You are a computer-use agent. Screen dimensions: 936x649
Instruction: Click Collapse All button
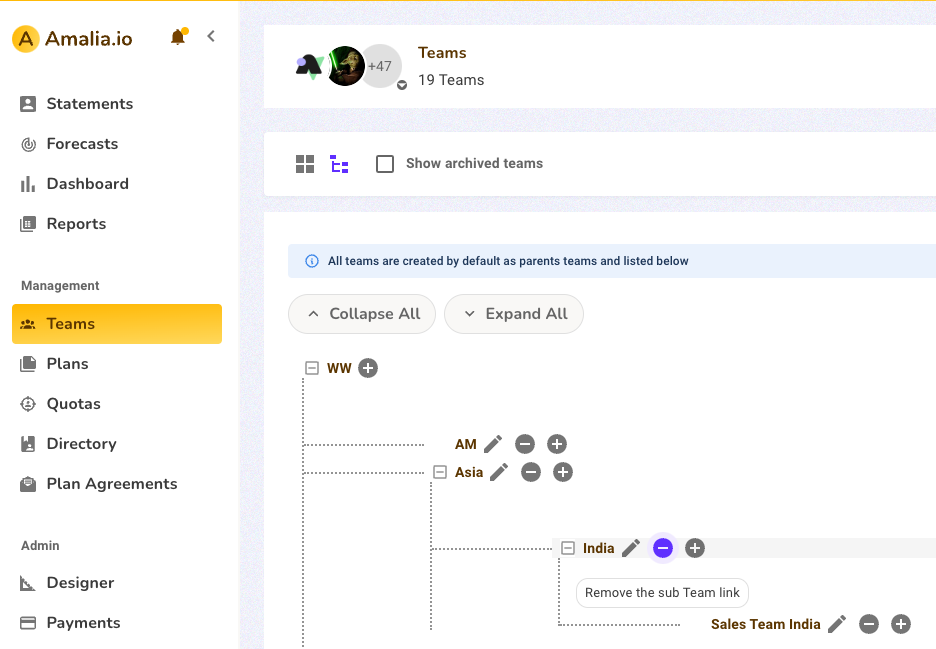click(362, 314)
